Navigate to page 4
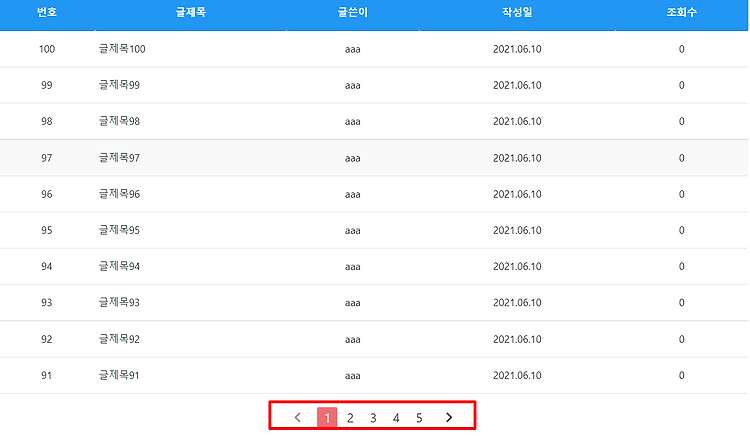 396,418
